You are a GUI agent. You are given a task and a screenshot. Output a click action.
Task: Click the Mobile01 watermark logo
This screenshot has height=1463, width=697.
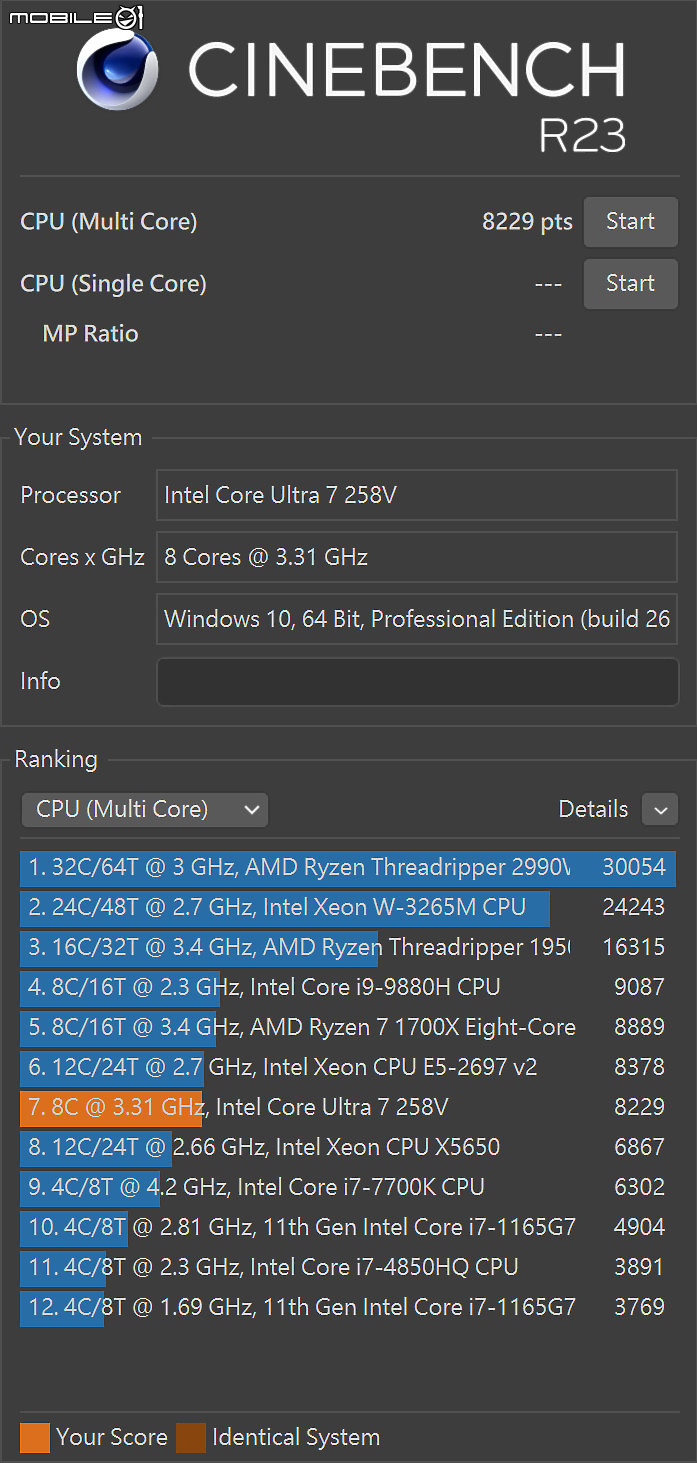tap(73, 16)
